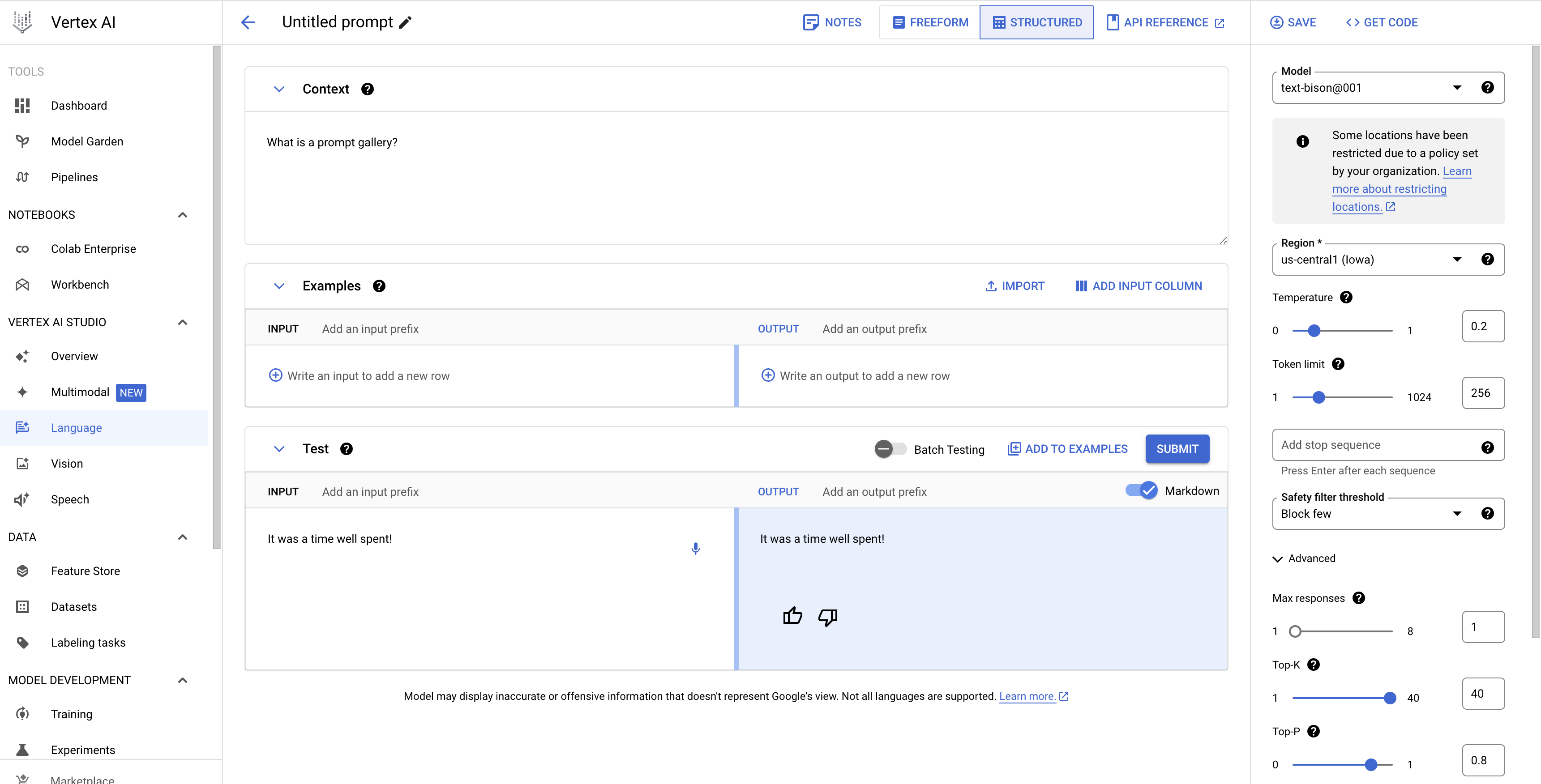
Task: Click the back arrow icon
Action: pos(248,23)
